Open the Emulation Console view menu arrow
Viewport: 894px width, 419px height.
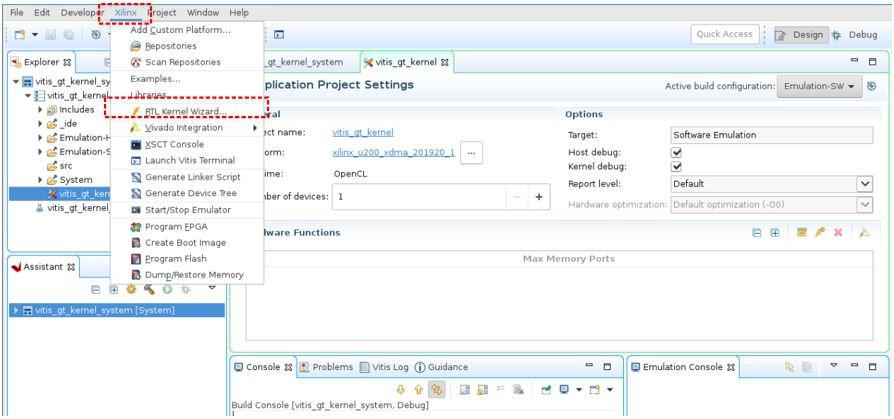834,365
